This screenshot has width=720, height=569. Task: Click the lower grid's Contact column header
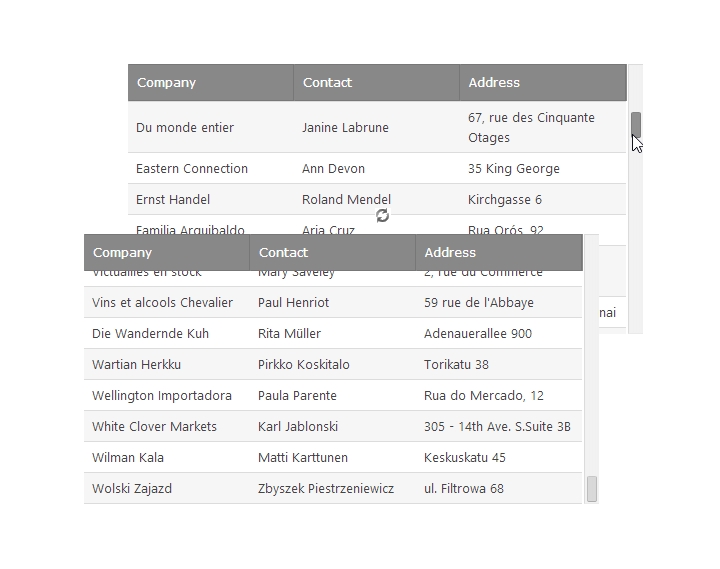coord(332,253)
